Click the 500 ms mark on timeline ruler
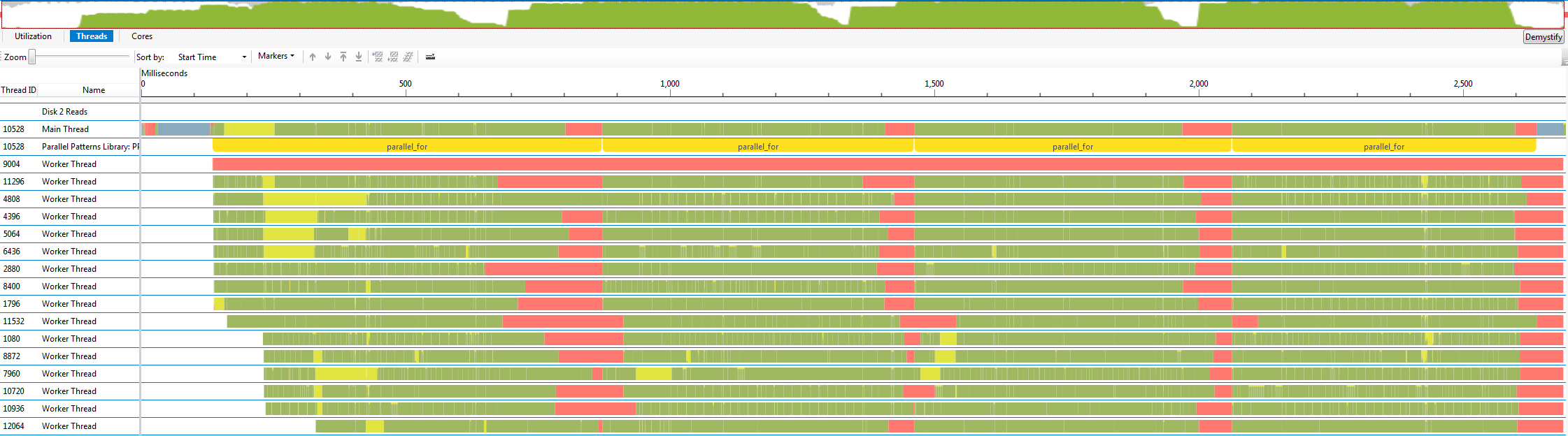Screen dimensions: 1568x436 [x=406, y=84]
